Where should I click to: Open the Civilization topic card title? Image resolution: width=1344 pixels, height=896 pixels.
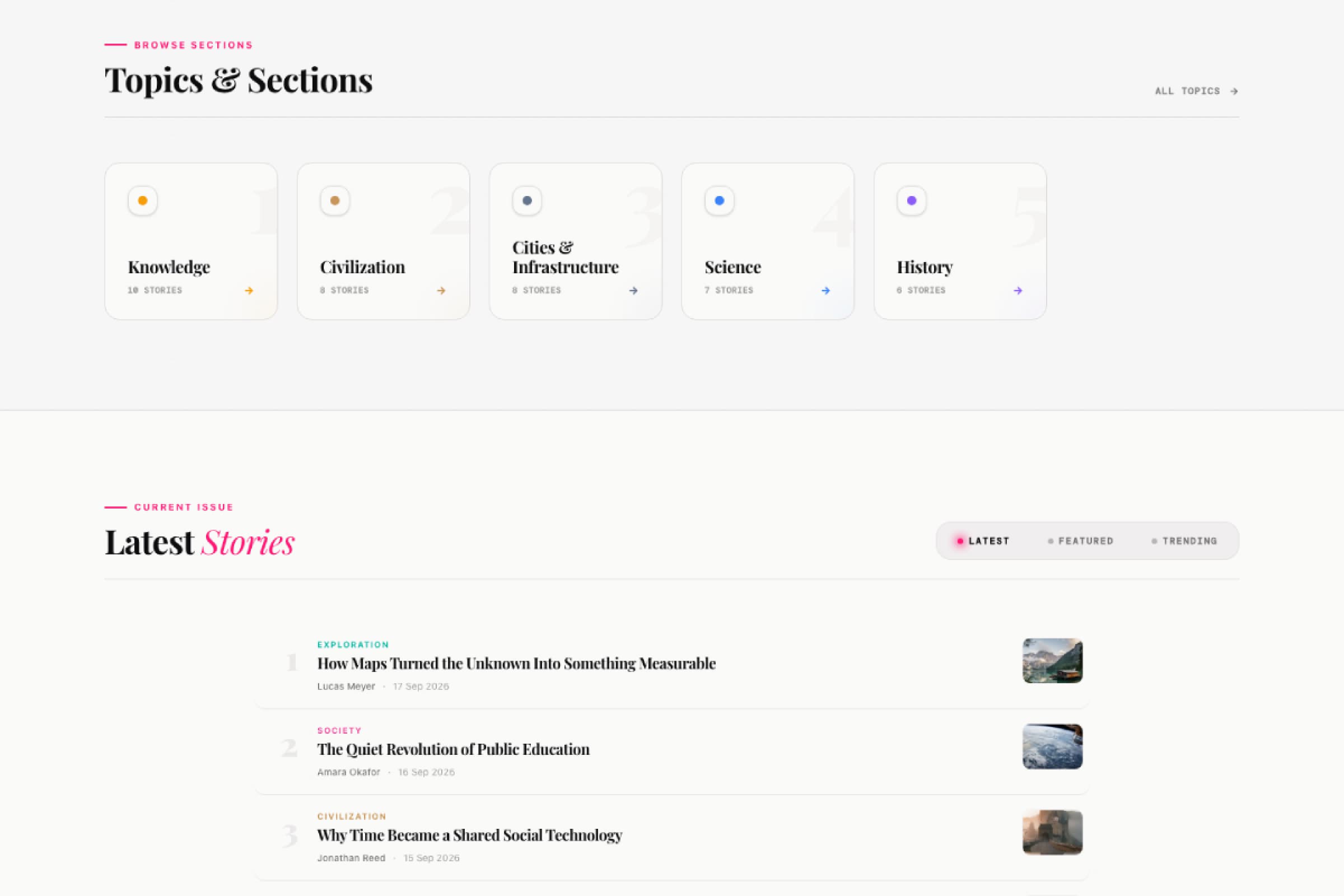(x=362, y=267)
